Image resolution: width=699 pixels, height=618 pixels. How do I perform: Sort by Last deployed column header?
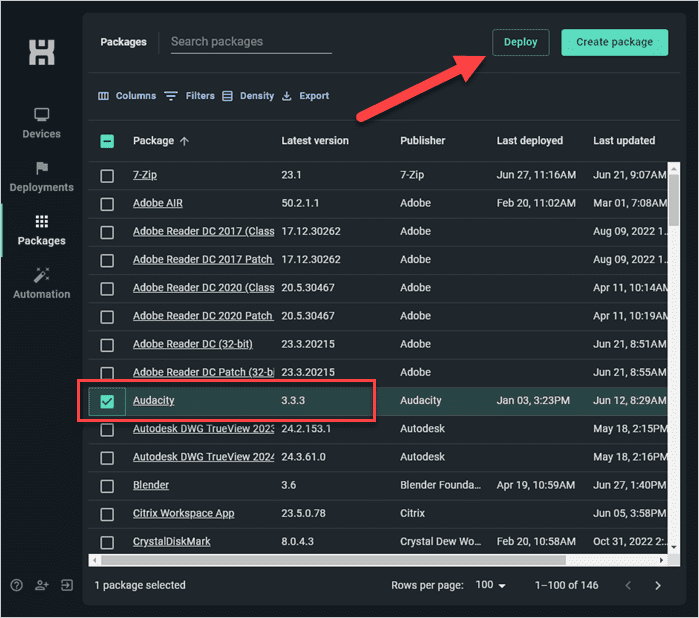[x=530, y=140]
